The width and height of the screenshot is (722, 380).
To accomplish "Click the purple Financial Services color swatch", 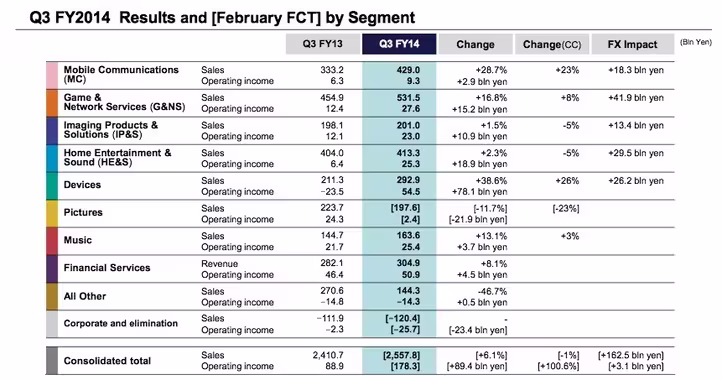I will (52, 269).
